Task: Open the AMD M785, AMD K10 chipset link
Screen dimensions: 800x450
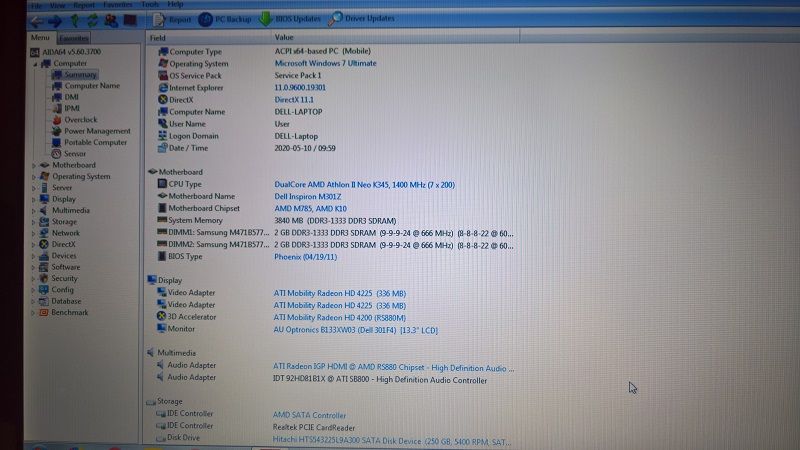Action: (310, 209)
